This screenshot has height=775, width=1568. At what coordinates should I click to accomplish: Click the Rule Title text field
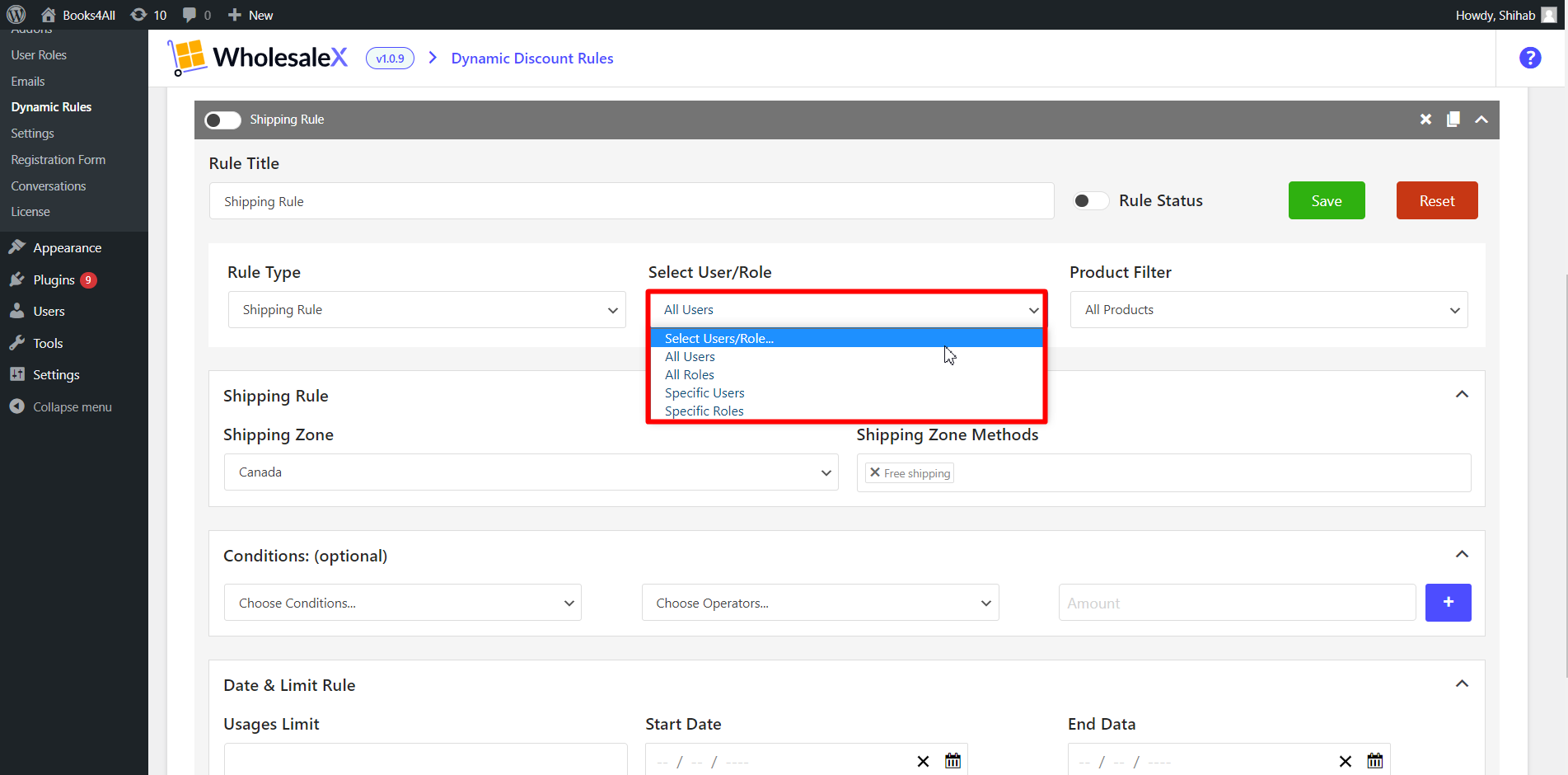631,201
